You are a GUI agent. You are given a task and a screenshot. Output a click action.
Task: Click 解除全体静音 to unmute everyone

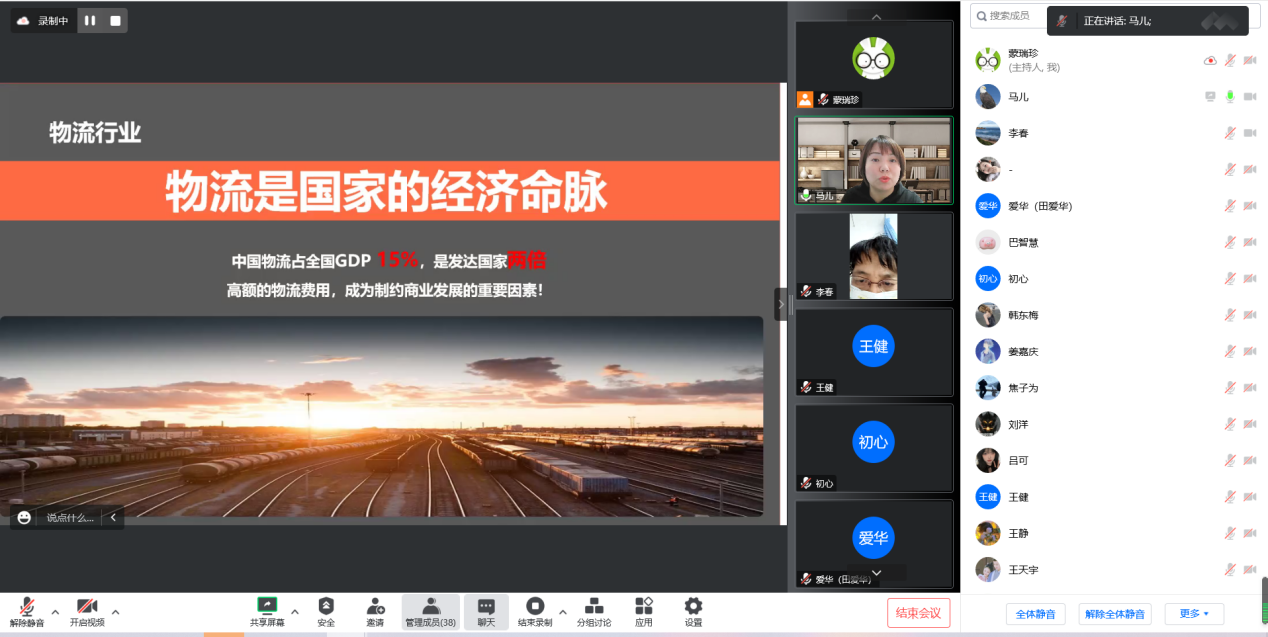coord(1115,614)
